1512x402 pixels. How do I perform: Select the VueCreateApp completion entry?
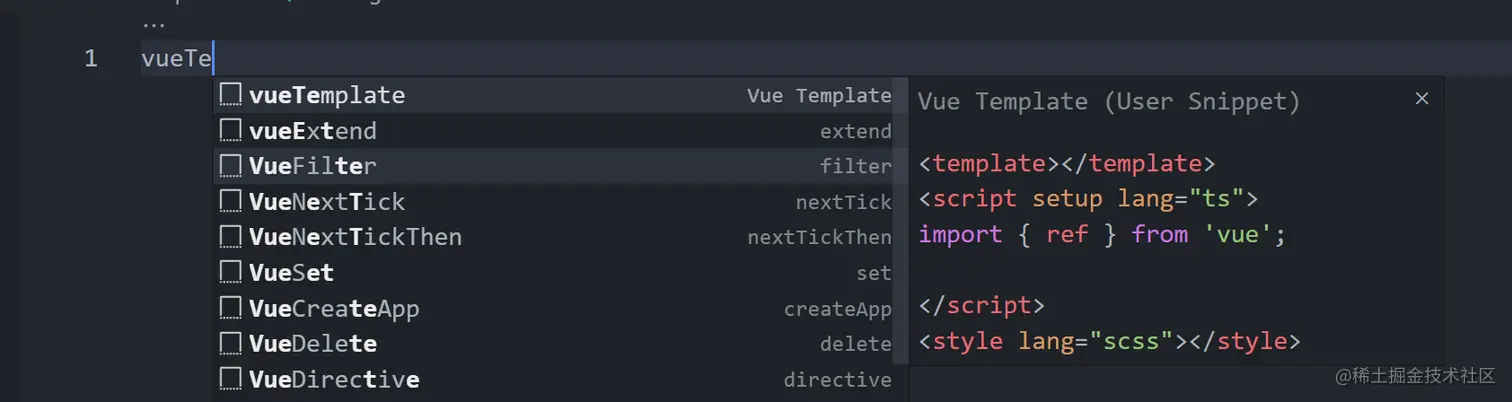point(334,308)
